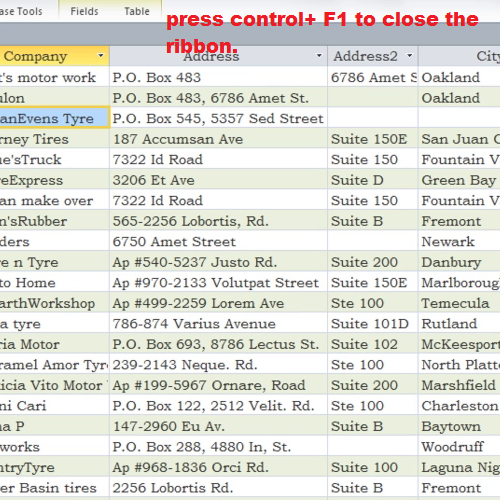Select the '2256 Lobortis Rd.' address cell
Viewport: 500px width, 500px height.
[218, 488]
